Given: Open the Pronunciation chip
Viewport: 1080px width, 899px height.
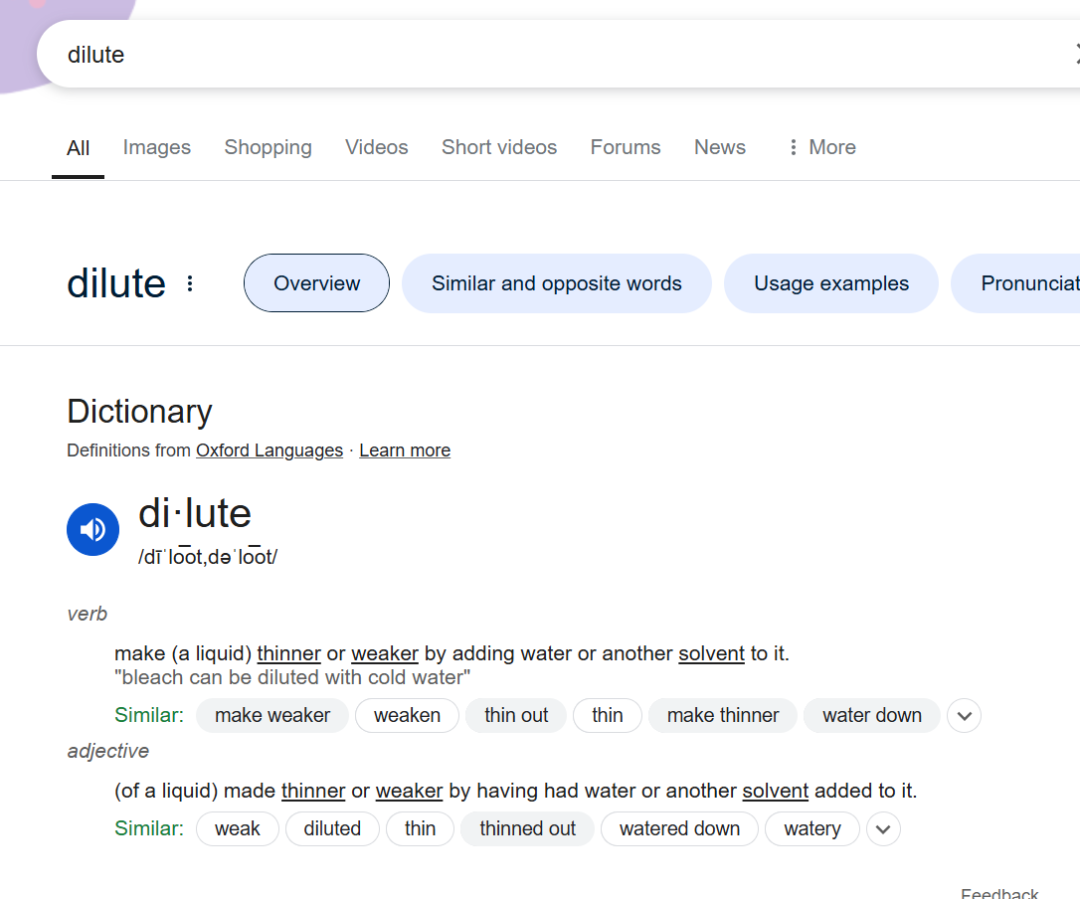Looking at the screenshot, I should (x=1016, y=283).
